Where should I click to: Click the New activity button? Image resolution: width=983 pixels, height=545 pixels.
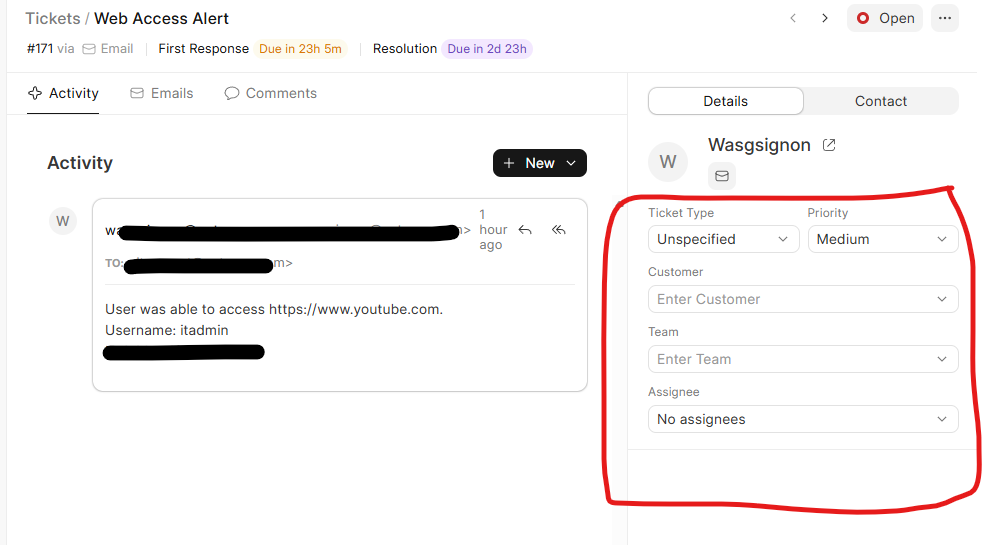(x=539, y=163)
